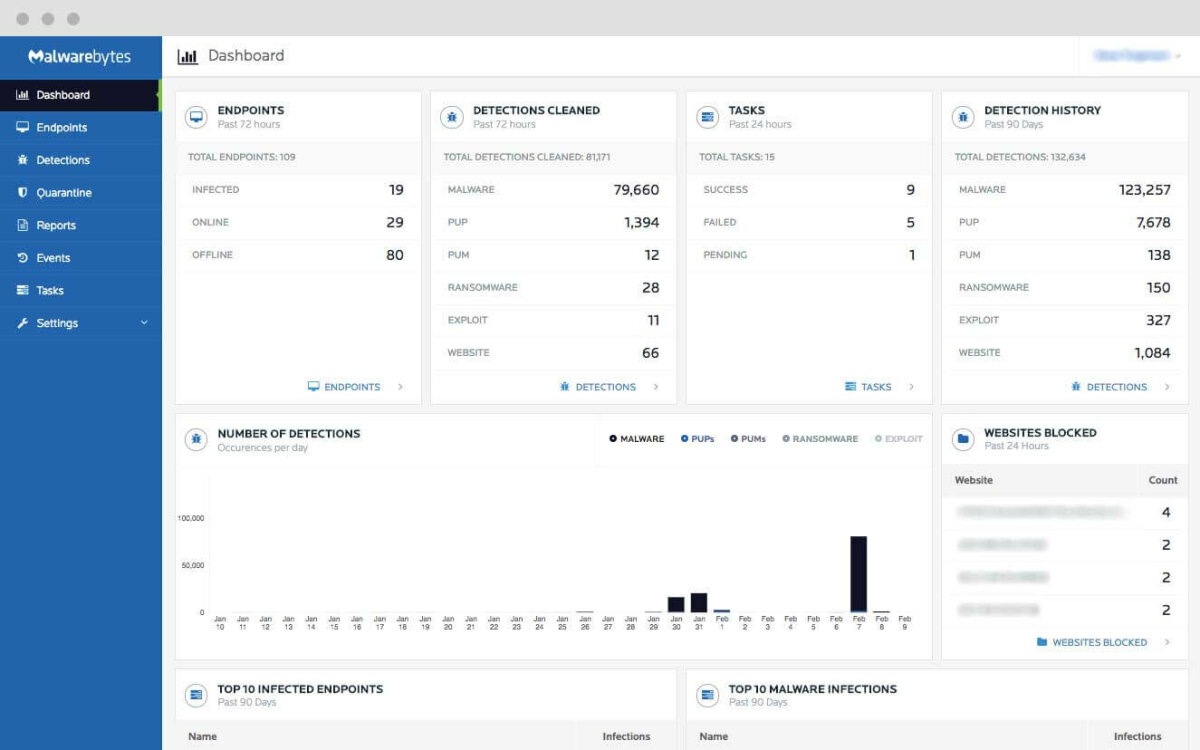The height and width of the screenshot is (750, 1200).
Task: Expand the Tasks card via its chevron arrow
Action: coord(911,387)
